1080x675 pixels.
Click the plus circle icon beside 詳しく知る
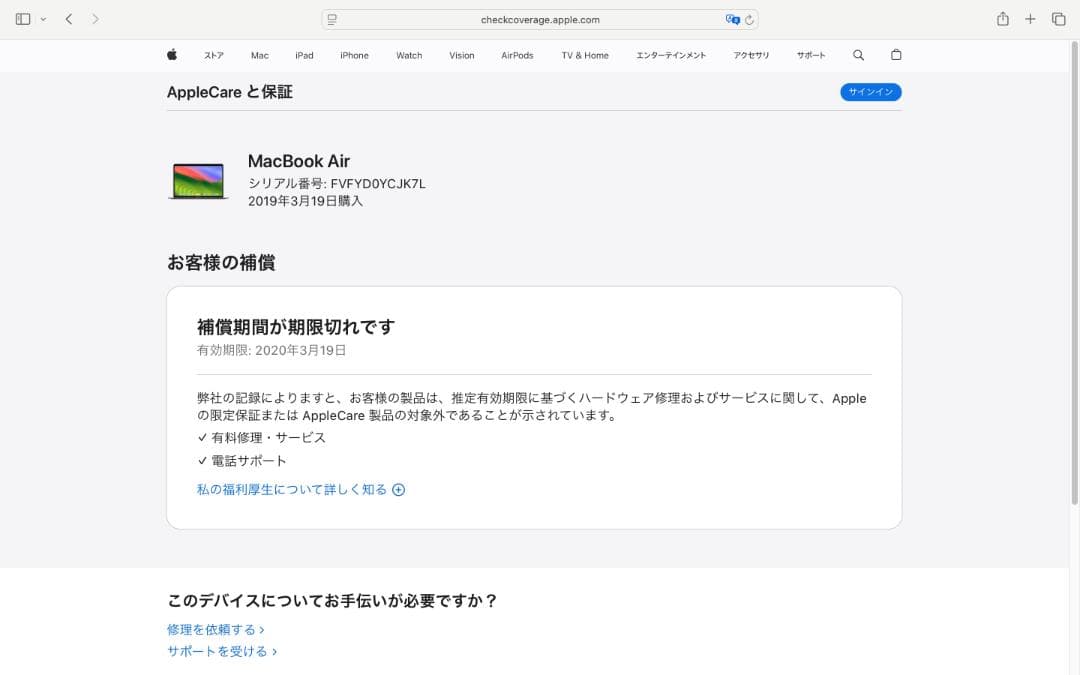pyautogui.click(x=398, y=490)
